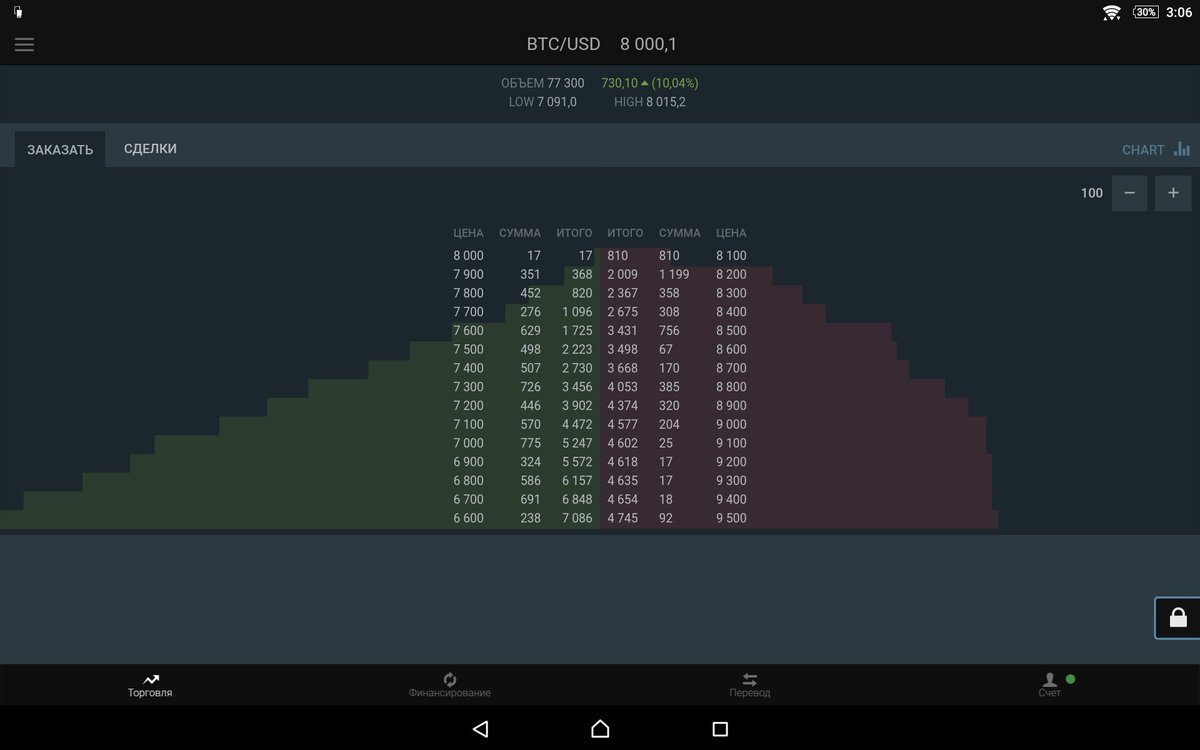1200x750 pixels.
Task: Open the hamburger navigation menu
Action: (x=24, y=45)
